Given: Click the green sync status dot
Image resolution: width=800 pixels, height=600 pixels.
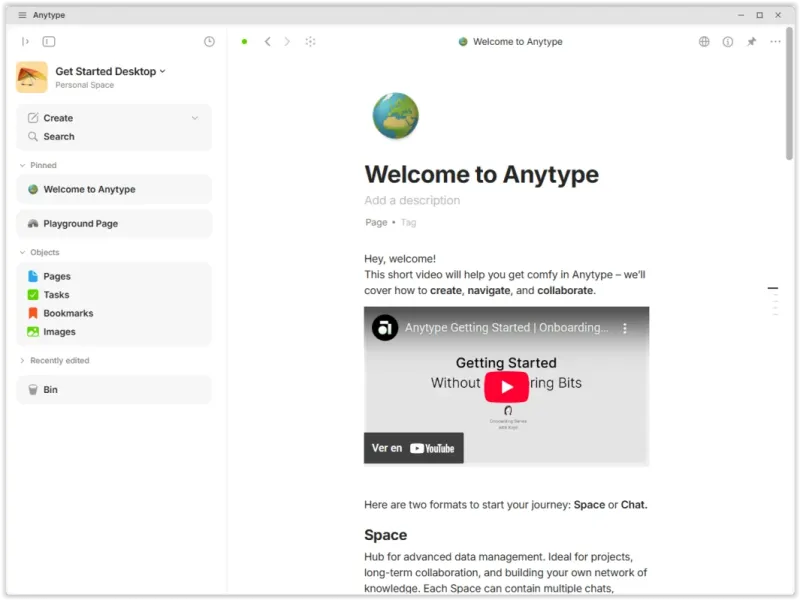Looking at the screenshot, I should [244, 41].
